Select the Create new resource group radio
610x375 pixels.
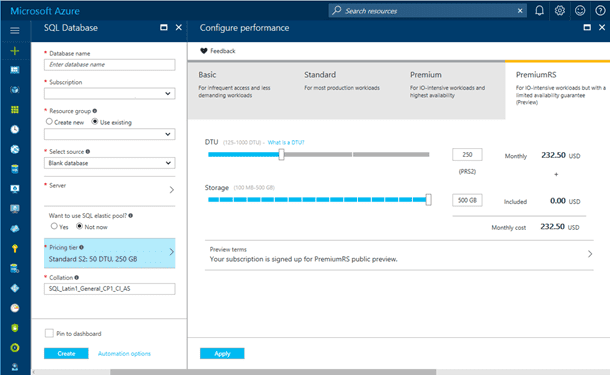[x=49, y=121]
